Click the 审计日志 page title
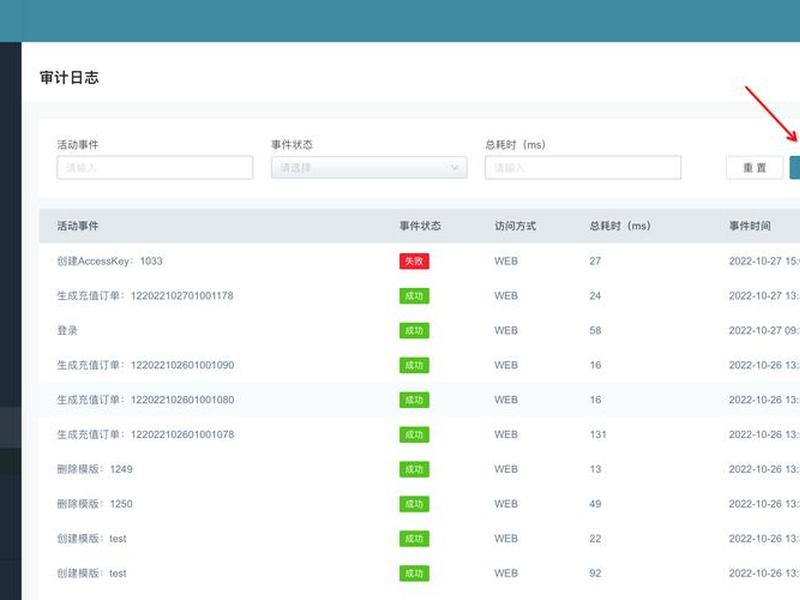The image size is (800, 600). (x=69, y=78)
